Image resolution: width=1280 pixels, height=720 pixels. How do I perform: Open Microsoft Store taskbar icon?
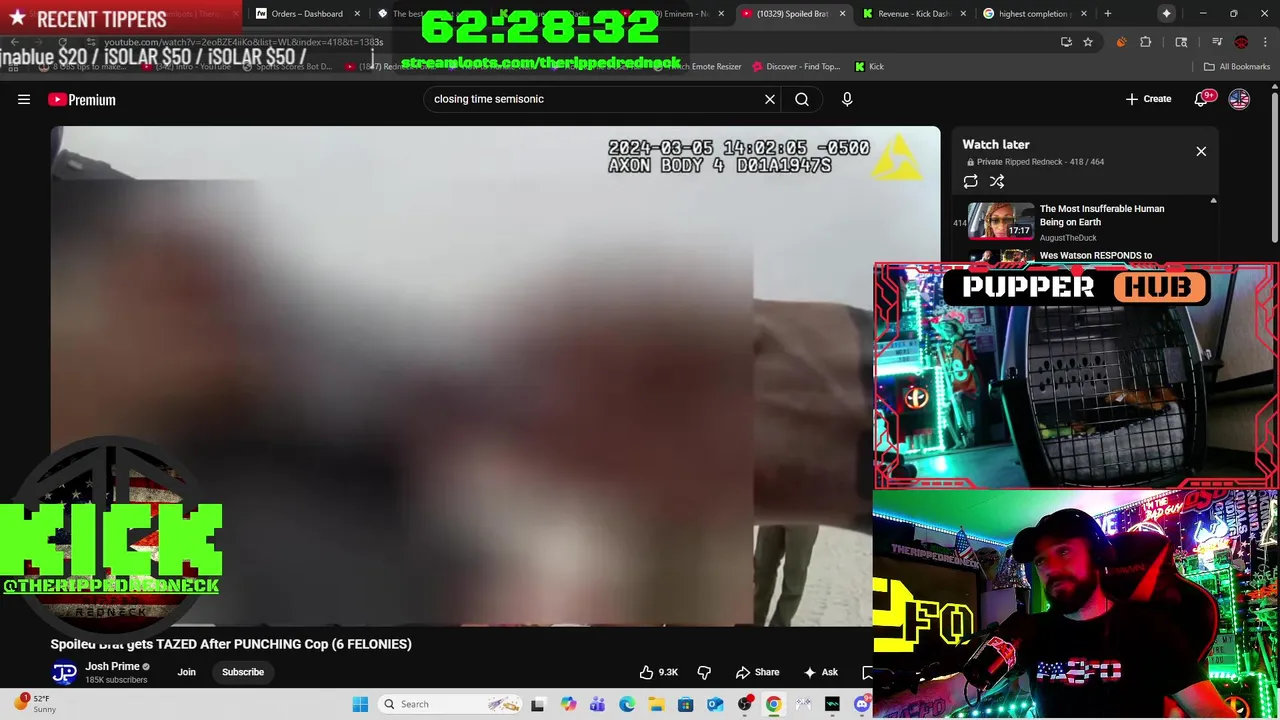tap(686, 704)
